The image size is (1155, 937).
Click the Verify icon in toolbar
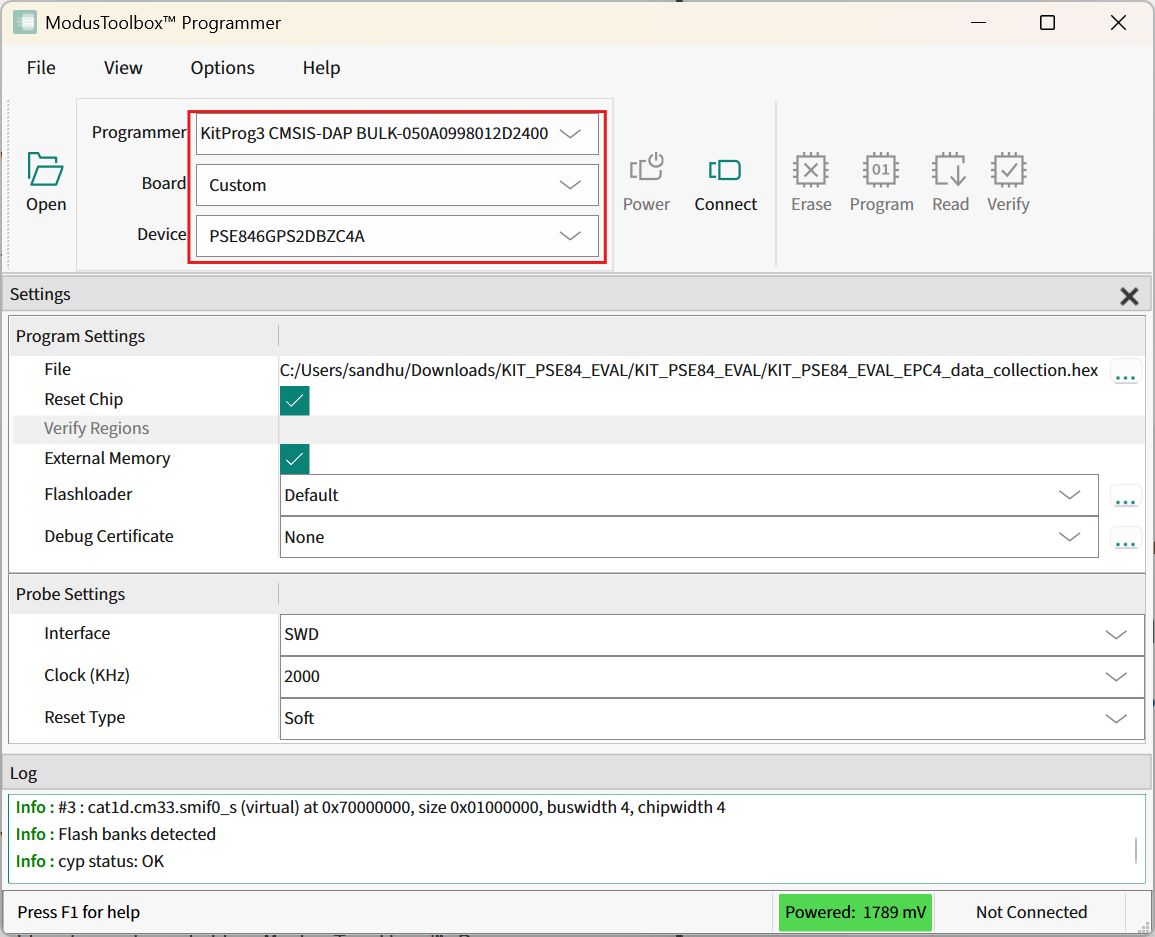coord(1007,169)
